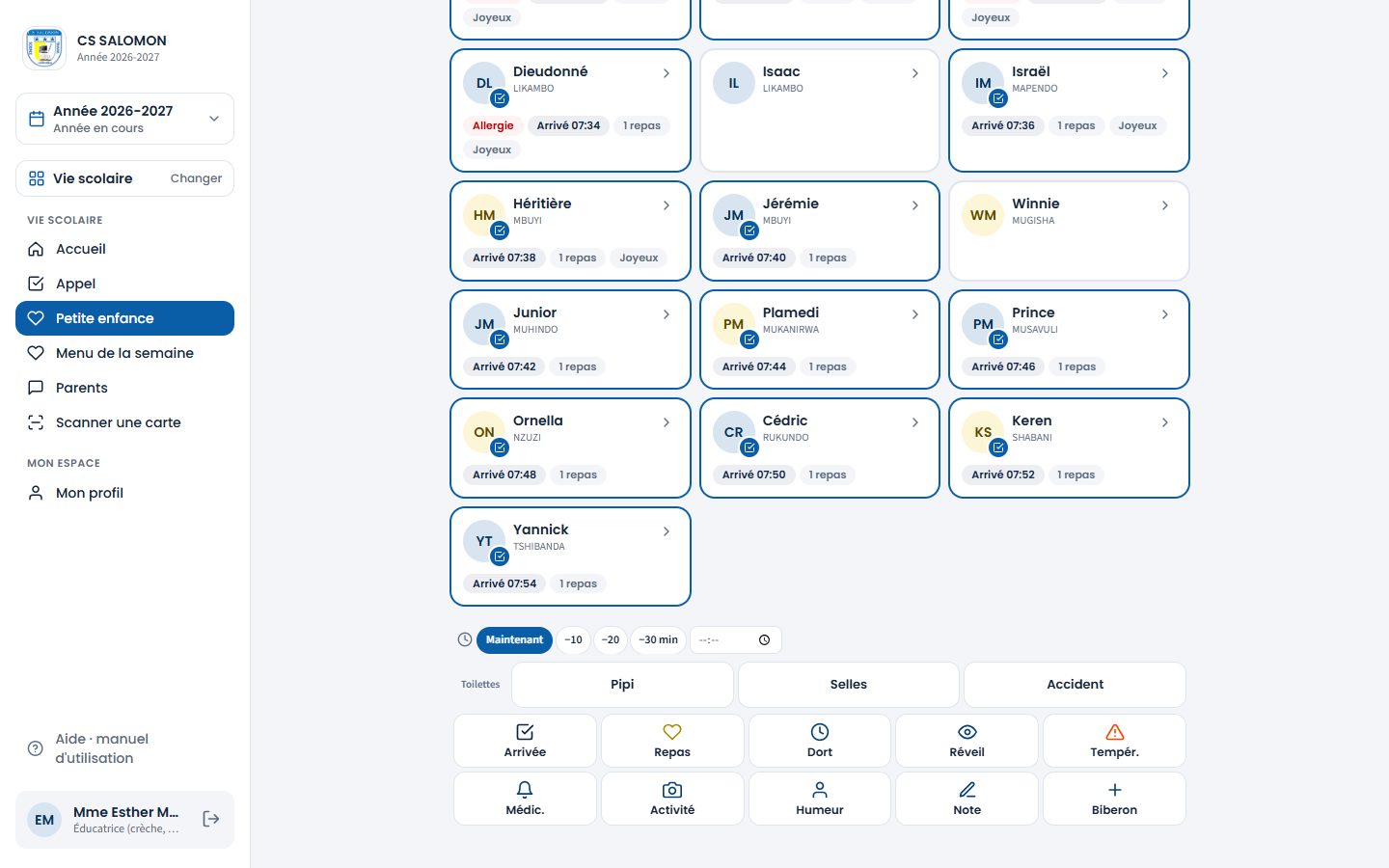
Task: Select the Maintenant time option
Action: [x=514, y=640]
